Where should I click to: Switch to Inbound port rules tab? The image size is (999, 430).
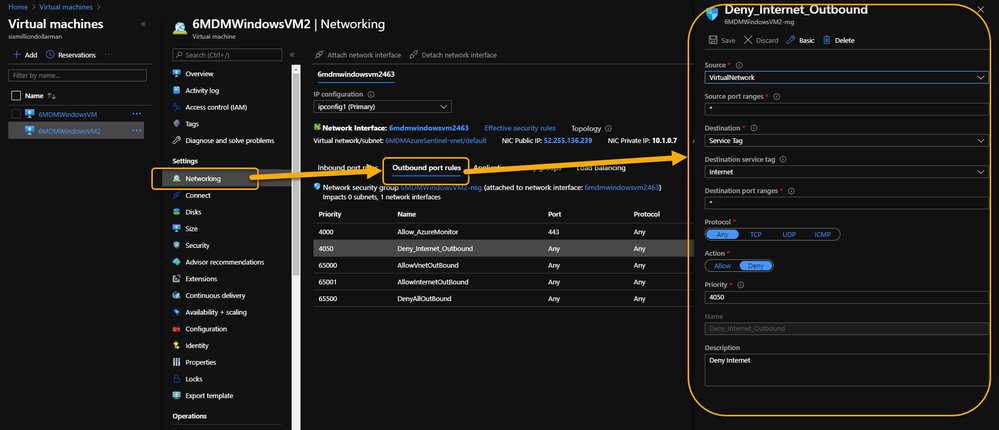click(x=348, y=168)
